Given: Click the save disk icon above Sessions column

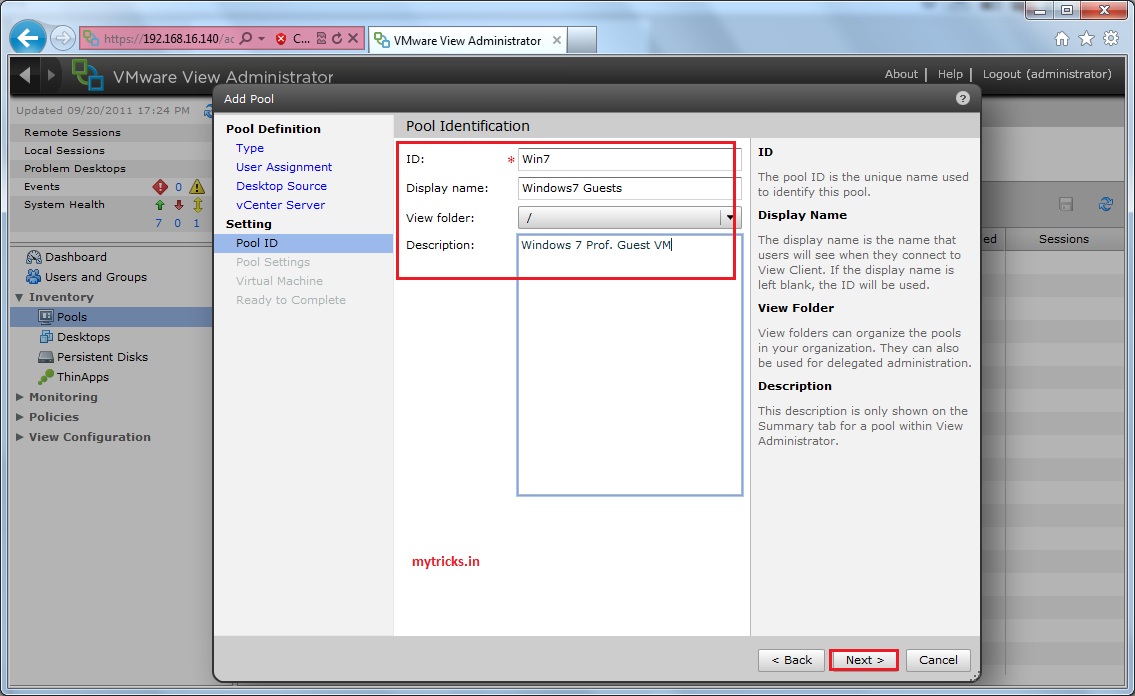Looking at the screenshot, I should click(1066, 204).
